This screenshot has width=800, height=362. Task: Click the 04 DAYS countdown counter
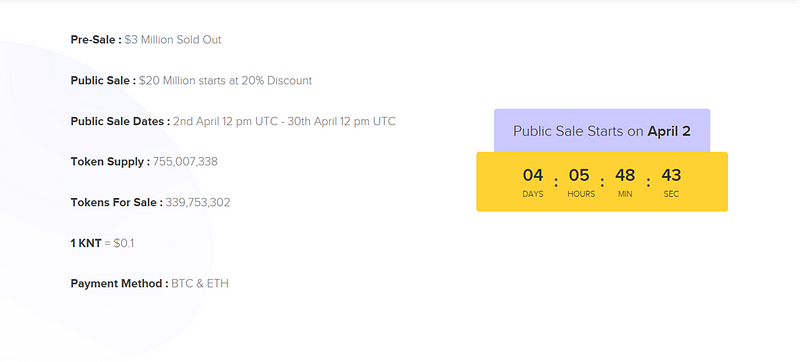coord(533,183)
